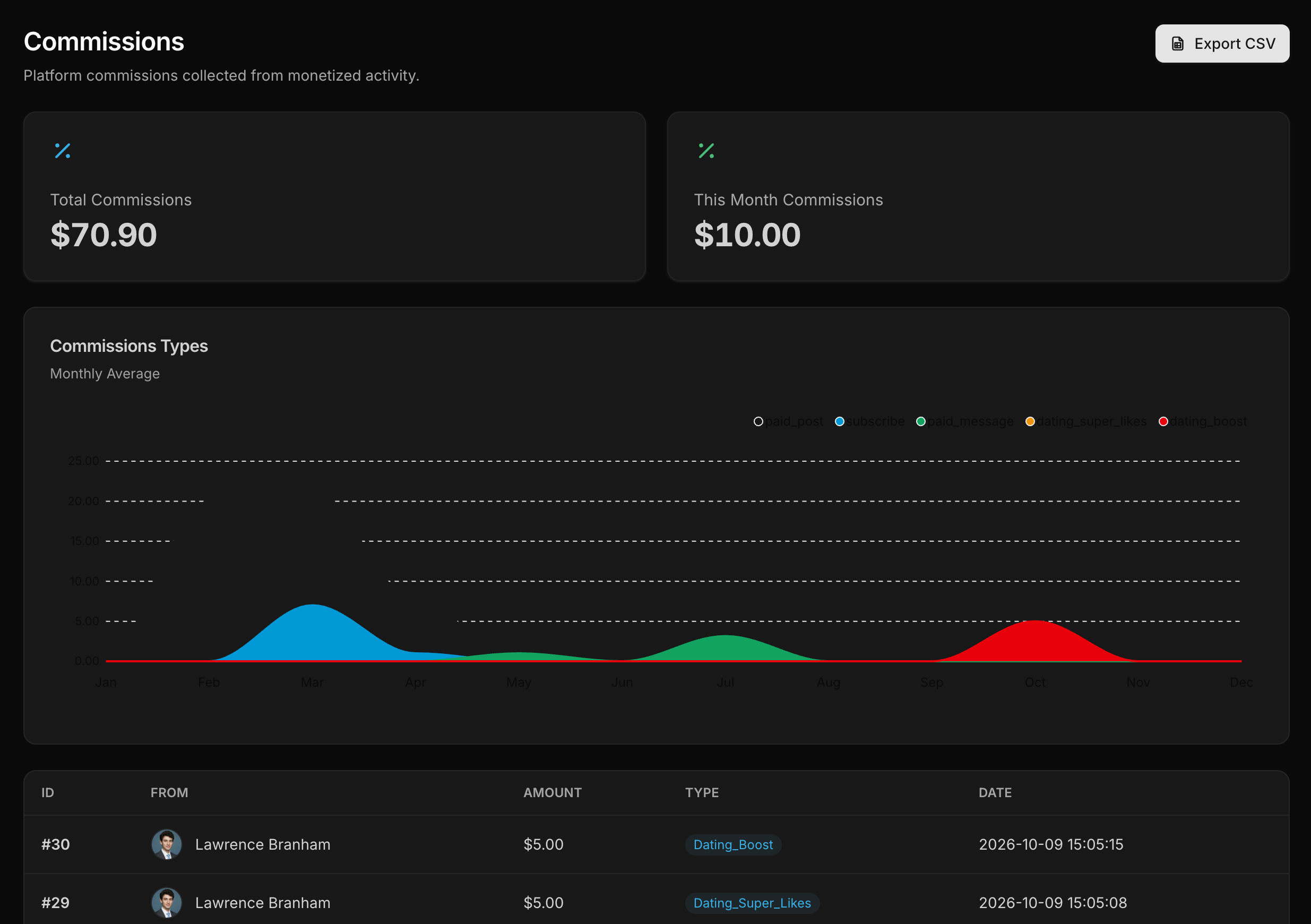This screenshot has width=1311, height=924.
Task: Click the $70.90 total commissions value
Action: point(103,235)
